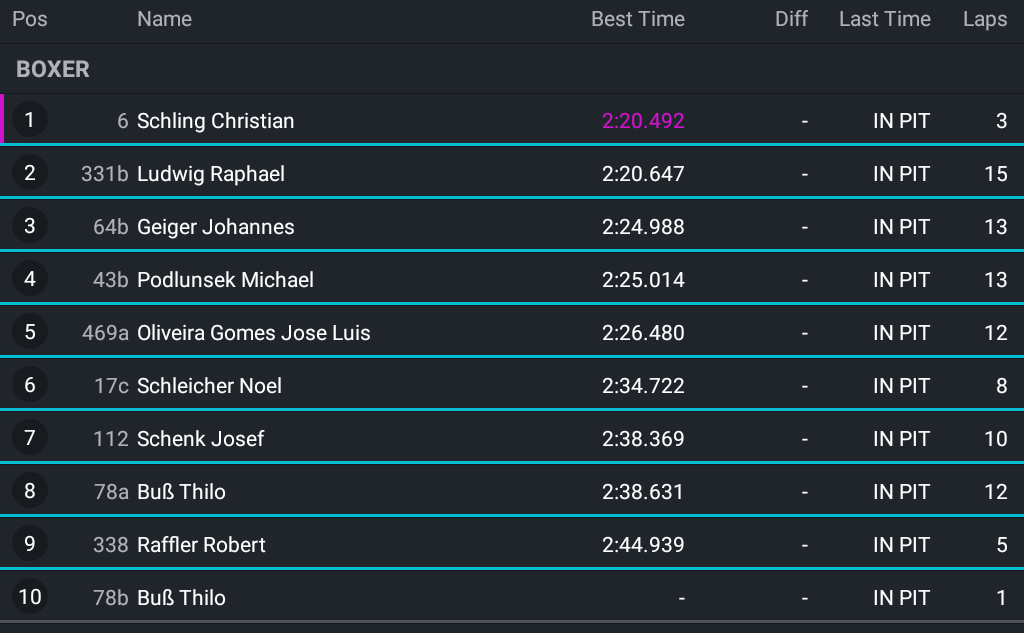Click position badge 2 circle
This screenshot has height=633, width=1024.
(29, 173)
